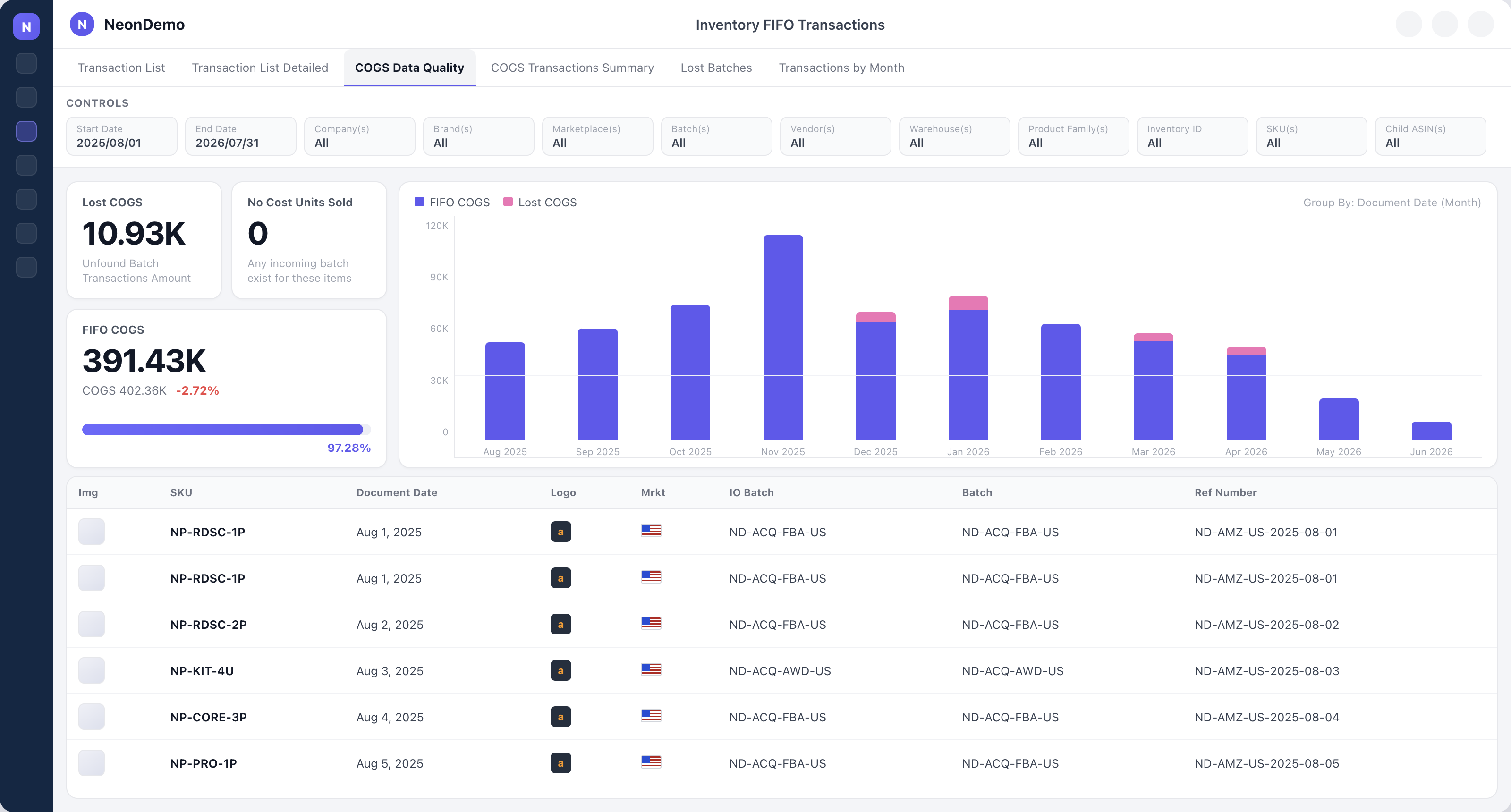The image size is (1511, 812).
Task: Open COGS Transactions Summary tab
Action: pyautogui.click(x=572, y=68)
